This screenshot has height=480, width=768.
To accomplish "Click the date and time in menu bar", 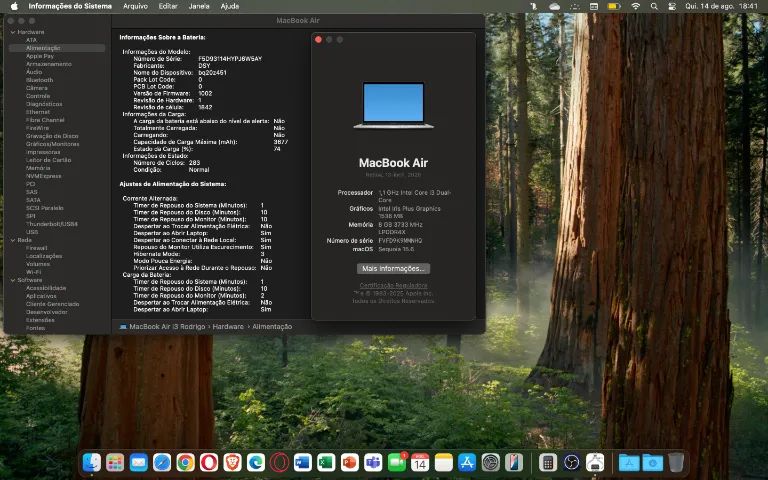I will click(721, 6).
